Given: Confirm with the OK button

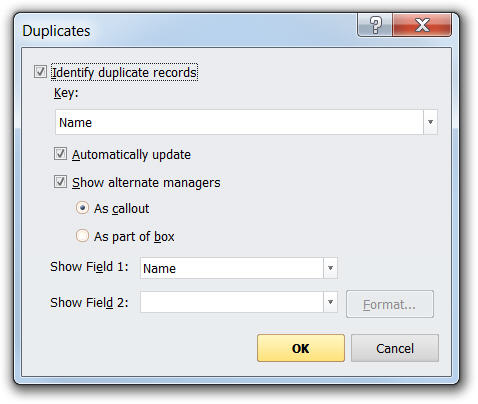Looking at the screenshot, I should click(301, 348).
